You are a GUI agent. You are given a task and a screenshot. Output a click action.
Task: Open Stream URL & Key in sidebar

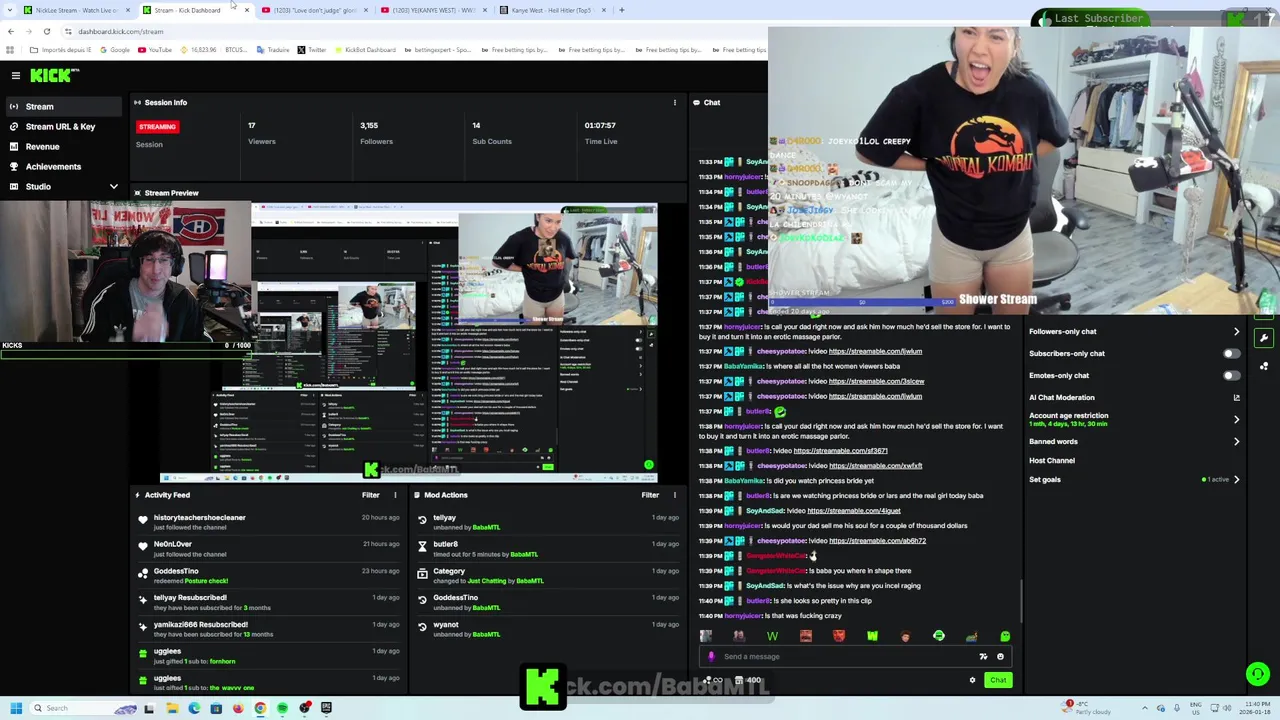(62, 126)
